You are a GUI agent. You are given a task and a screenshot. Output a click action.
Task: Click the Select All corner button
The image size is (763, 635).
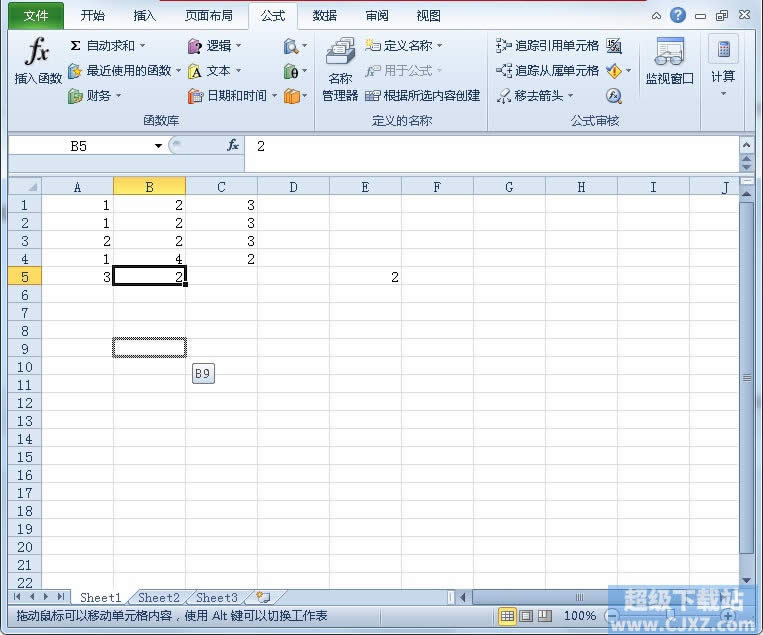tap(25, 186)
